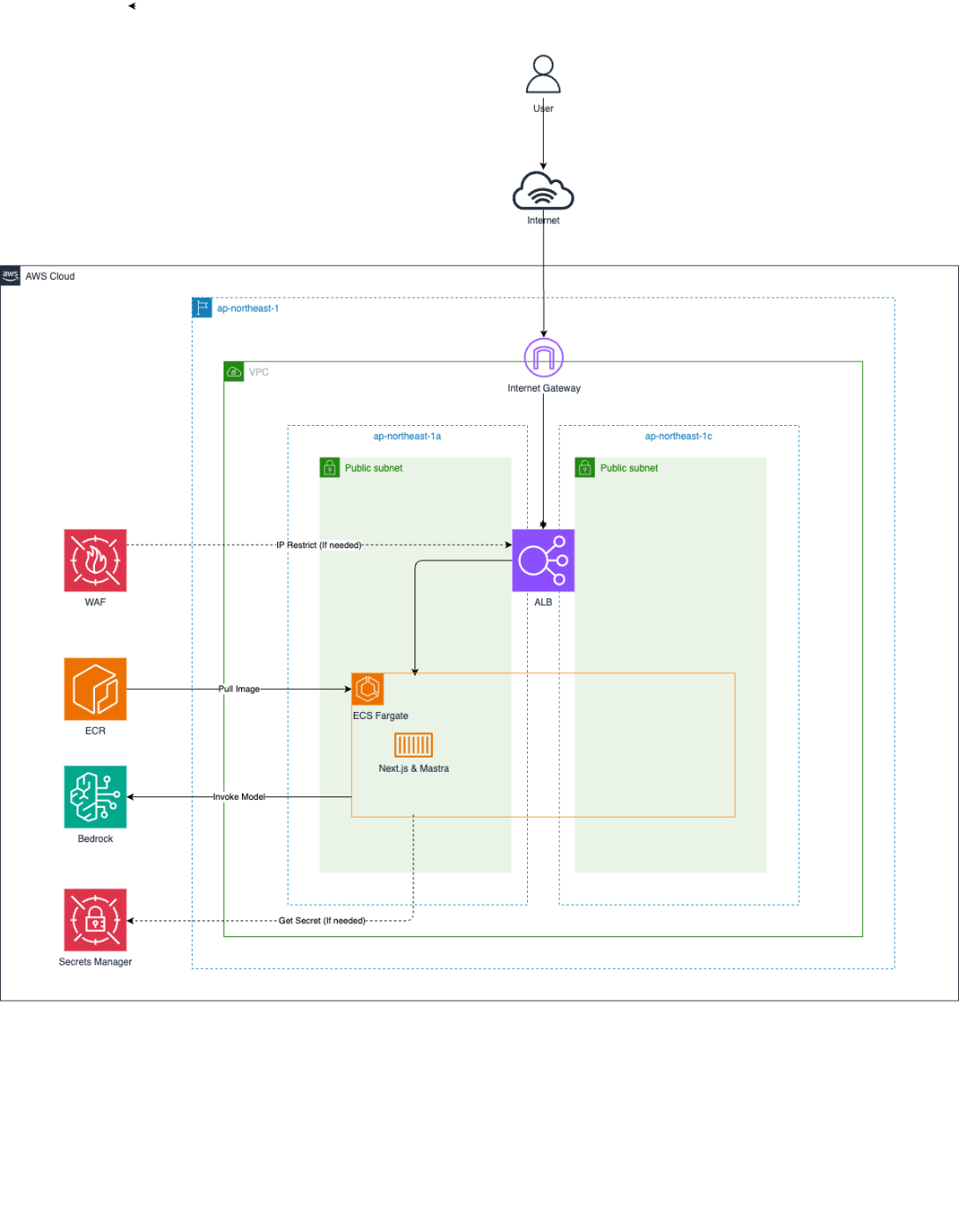
Task: Select the WAF firewall icon
Action: (x=95, y=561)
